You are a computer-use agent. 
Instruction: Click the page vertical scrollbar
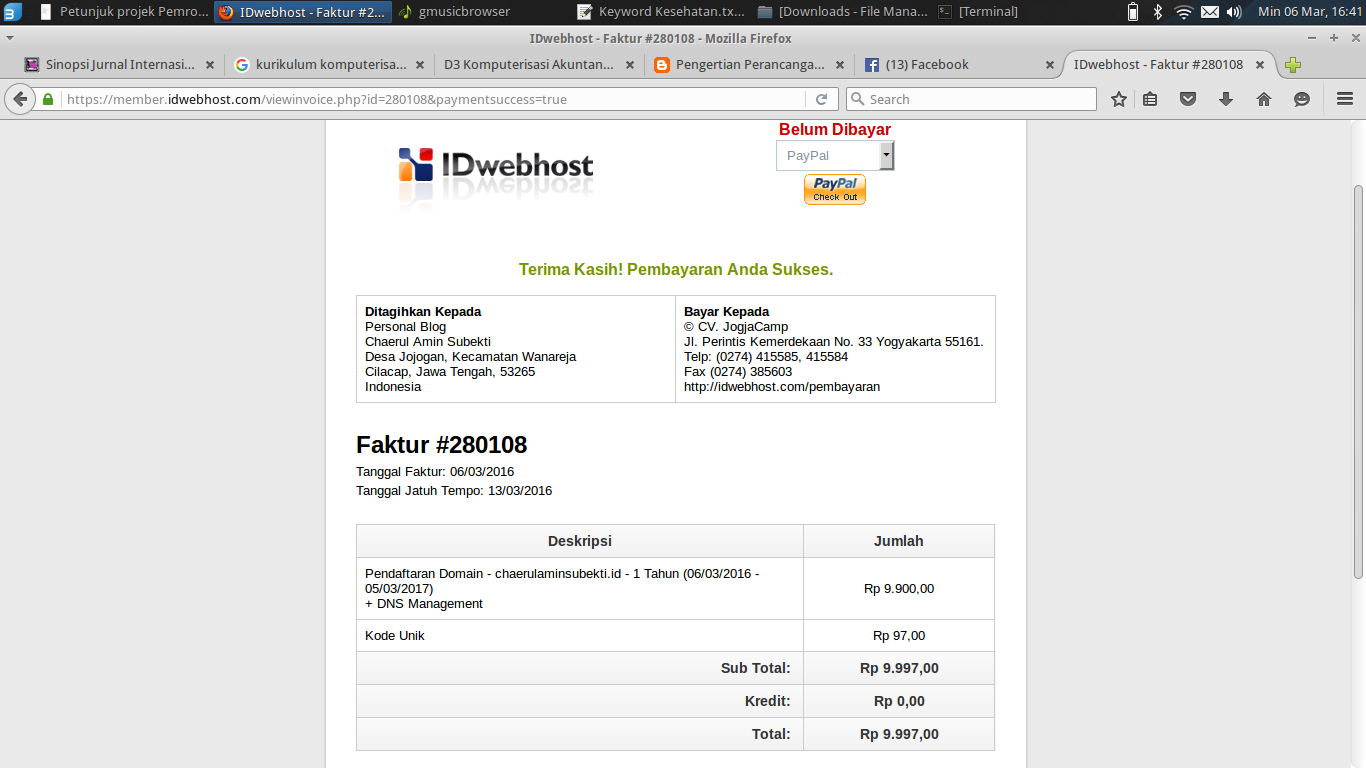pyautogui.click(x=1358, y=380)
